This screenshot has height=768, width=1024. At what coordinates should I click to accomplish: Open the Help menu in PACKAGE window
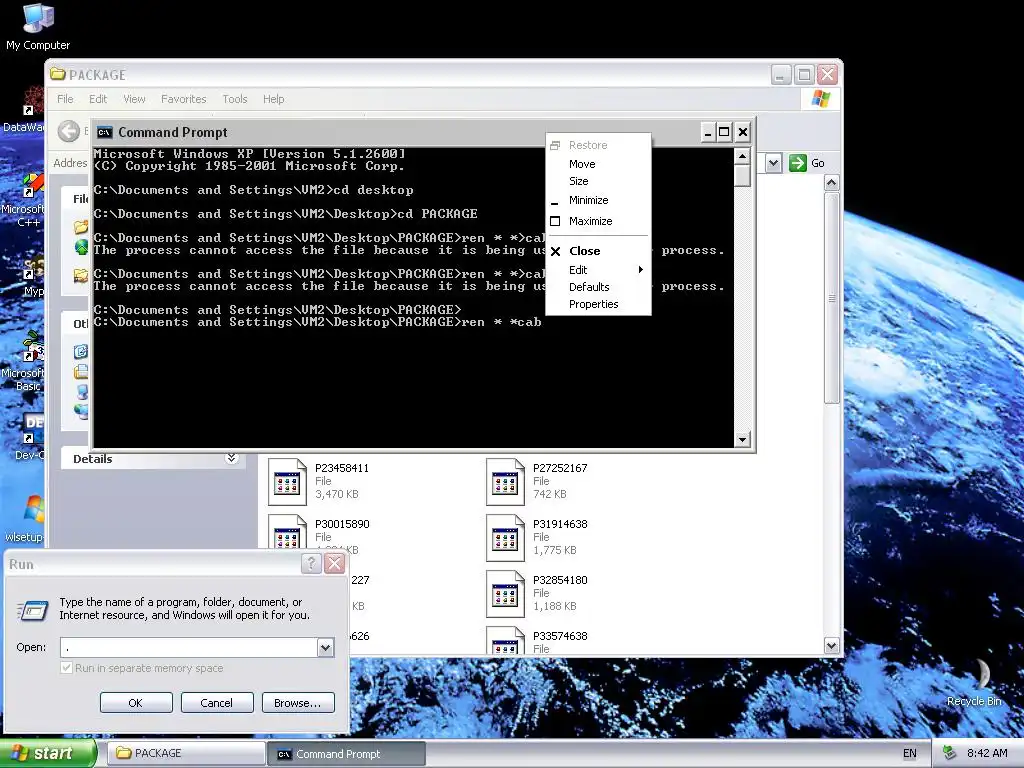coord(273,99)
